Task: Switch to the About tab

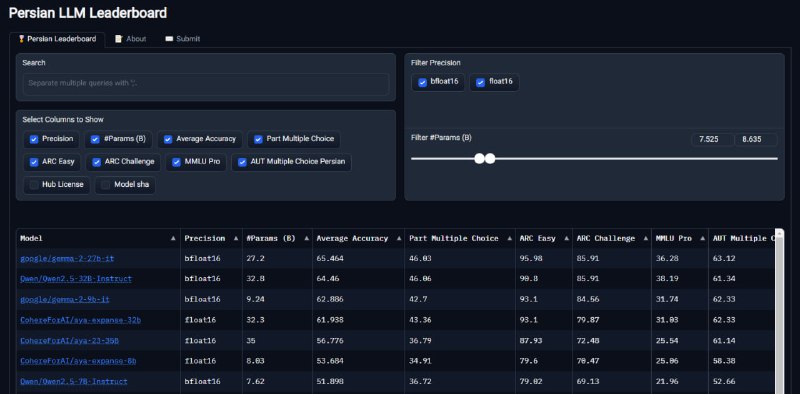Action: (x=131, y=39)
